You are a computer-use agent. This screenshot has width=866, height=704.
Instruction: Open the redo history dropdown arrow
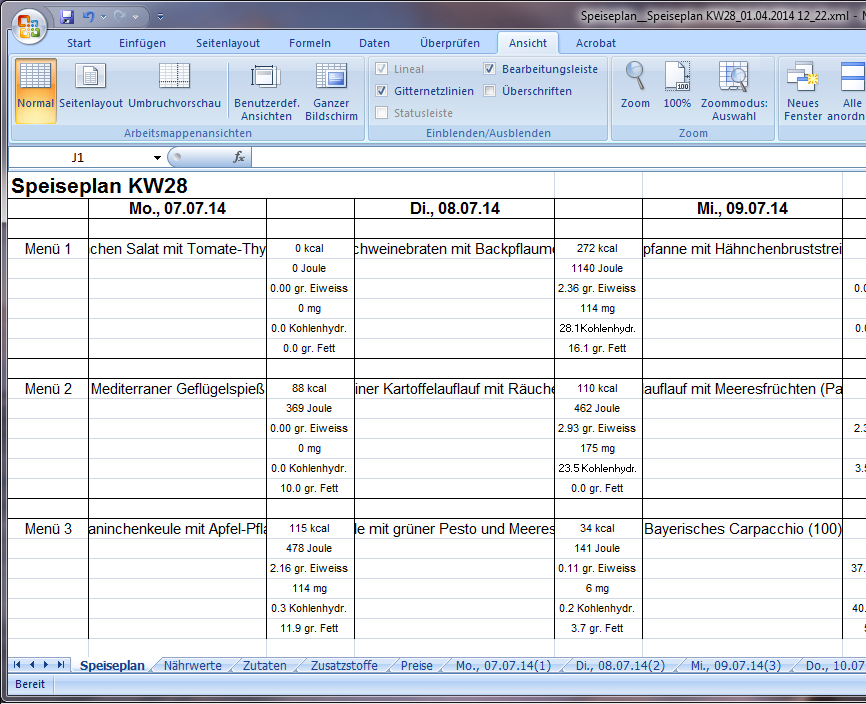coord(135,17)
